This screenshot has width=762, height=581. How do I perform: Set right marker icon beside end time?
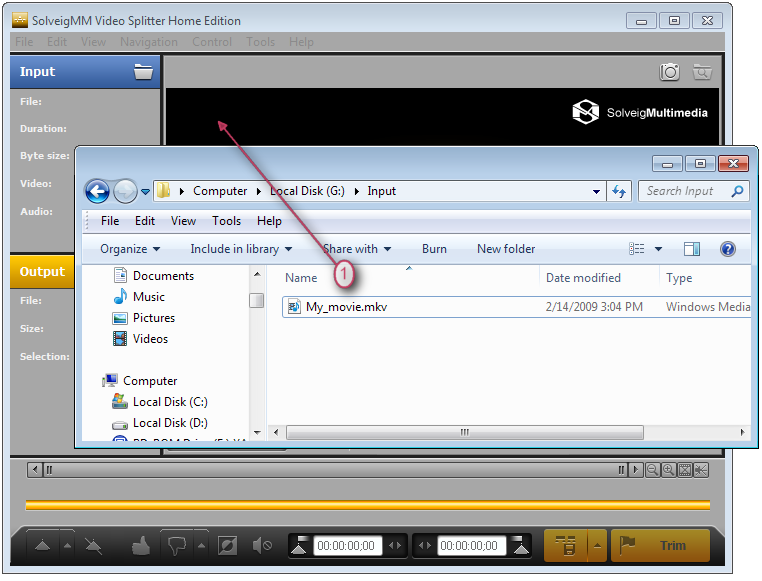point(520,546)
